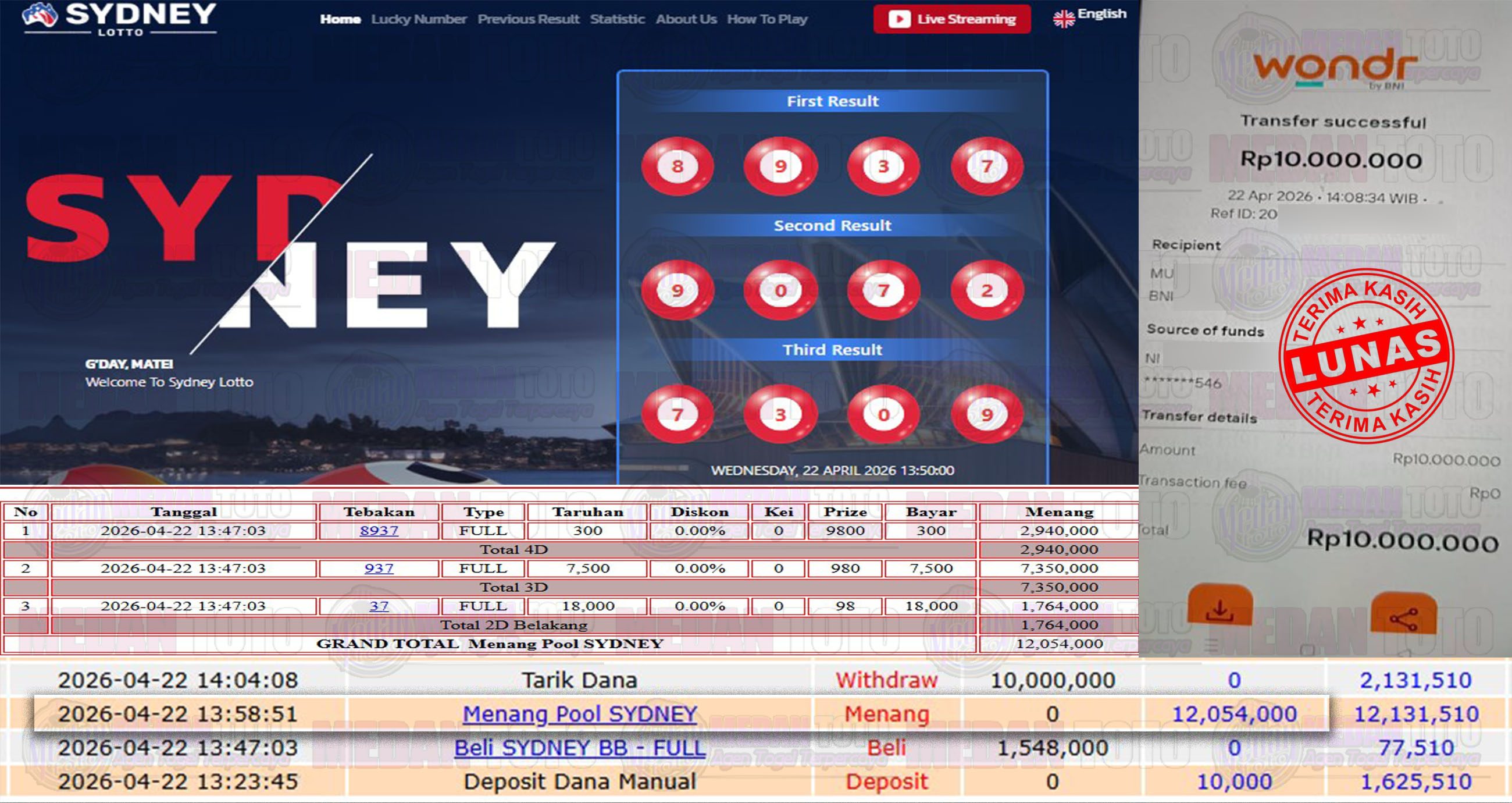Click the Transfer successful message
This screenshot has height=803, width=1512.
click(1333, 122)
